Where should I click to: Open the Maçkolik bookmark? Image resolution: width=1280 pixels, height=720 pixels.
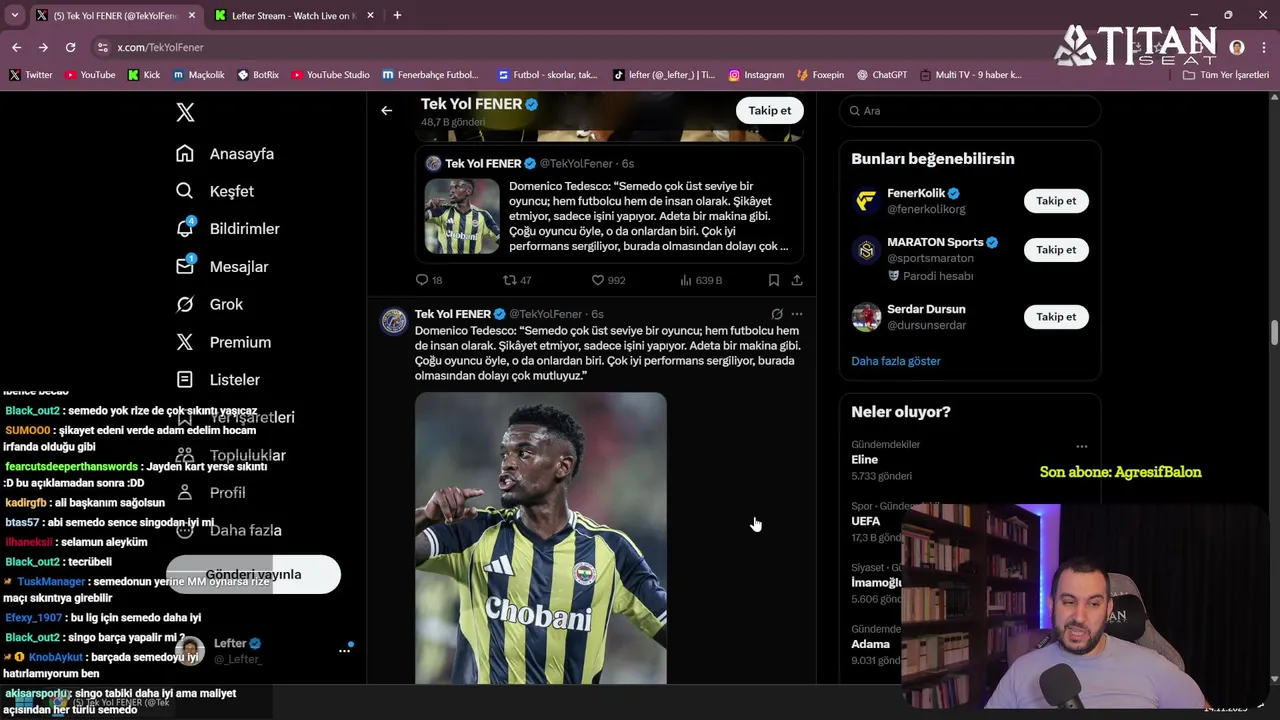pos(198,75)
